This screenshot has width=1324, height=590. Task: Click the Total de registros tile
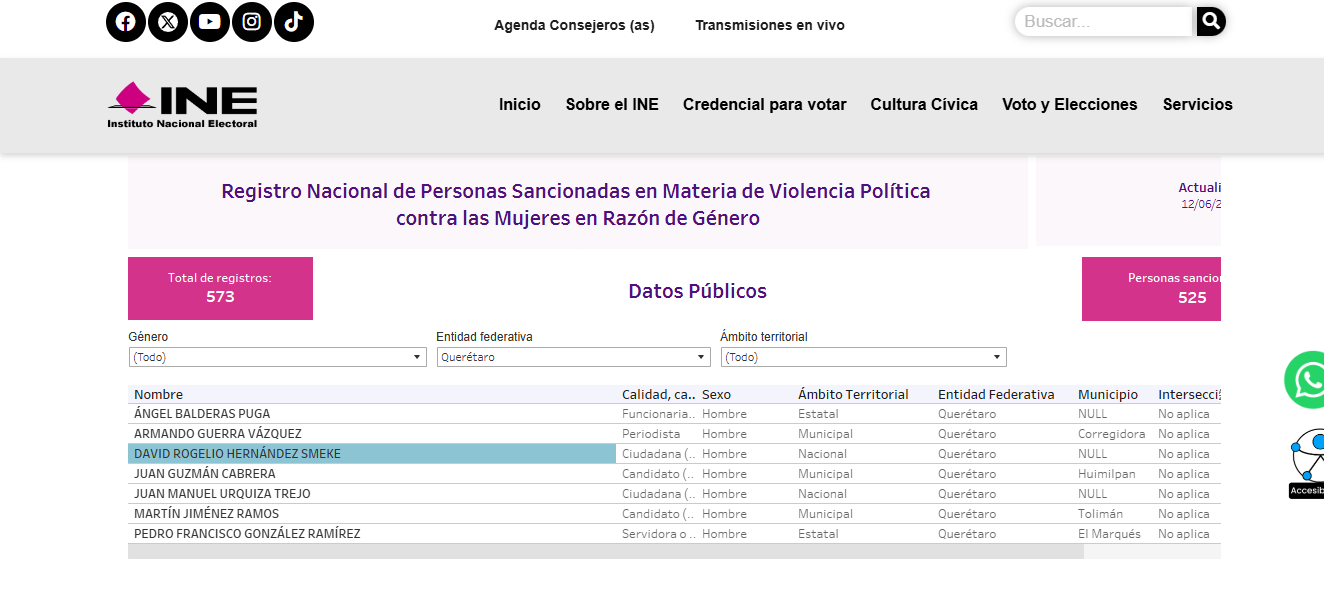click(x=220, y=288)
